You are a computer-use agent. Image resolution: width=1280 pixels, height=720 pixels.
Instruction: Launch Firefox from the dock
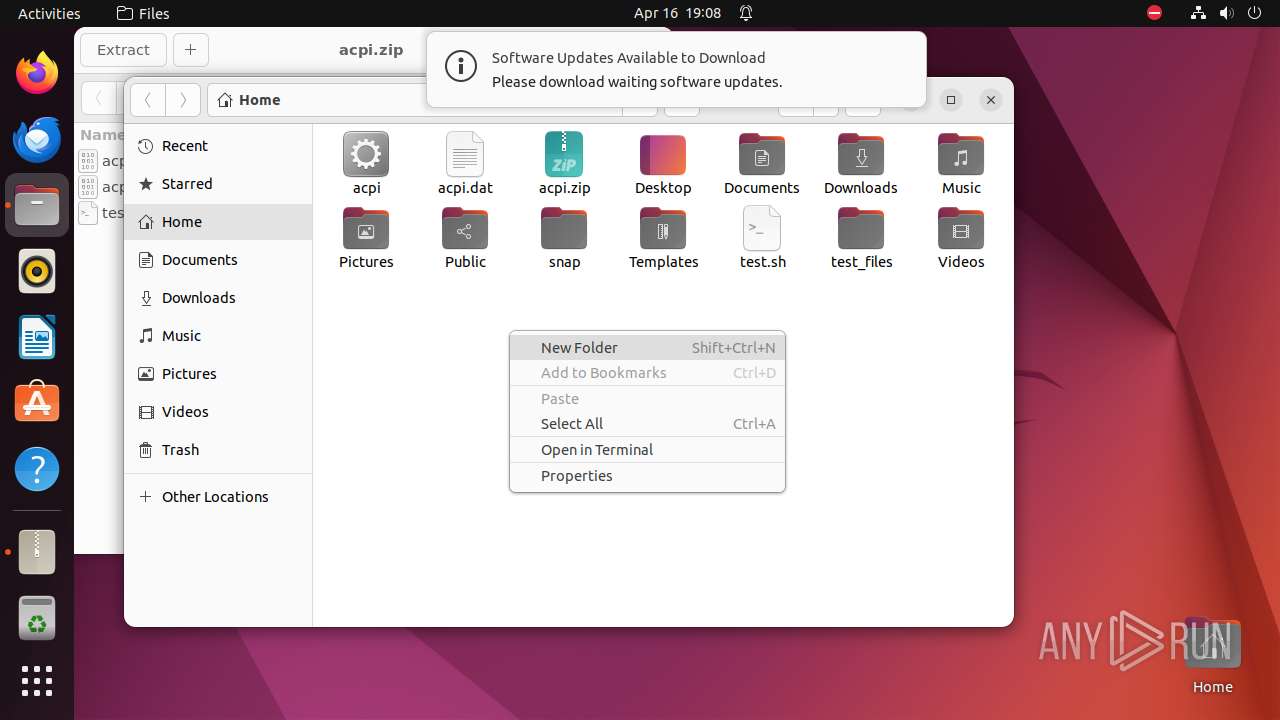pos(37,73)
